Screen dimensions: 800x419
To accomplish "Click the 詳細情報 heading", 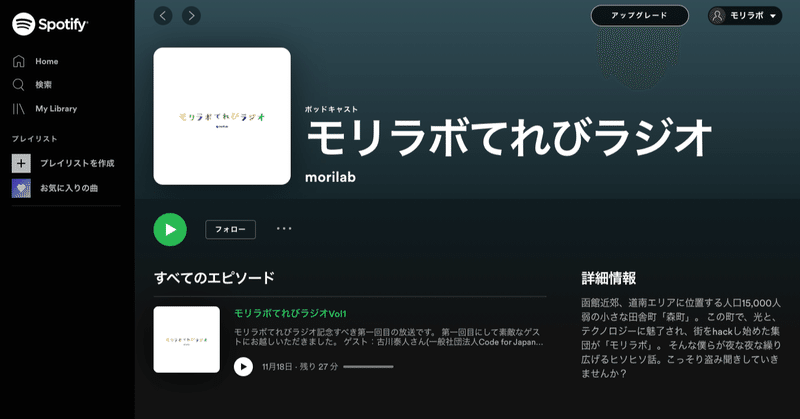I will pos(609,278).
